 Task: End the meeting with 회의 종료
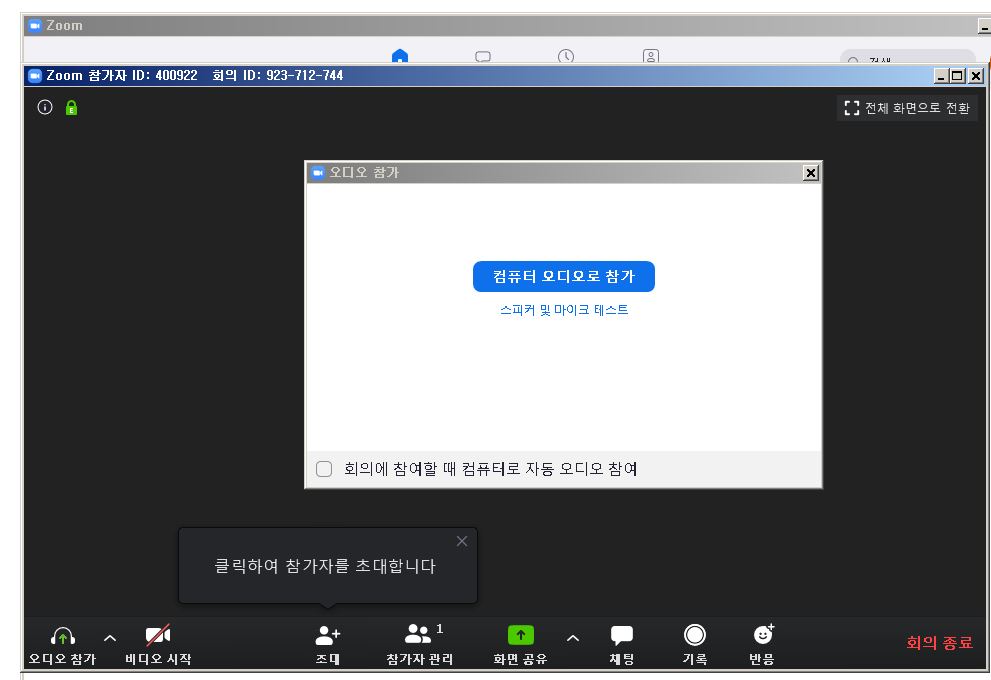(939, 643)
